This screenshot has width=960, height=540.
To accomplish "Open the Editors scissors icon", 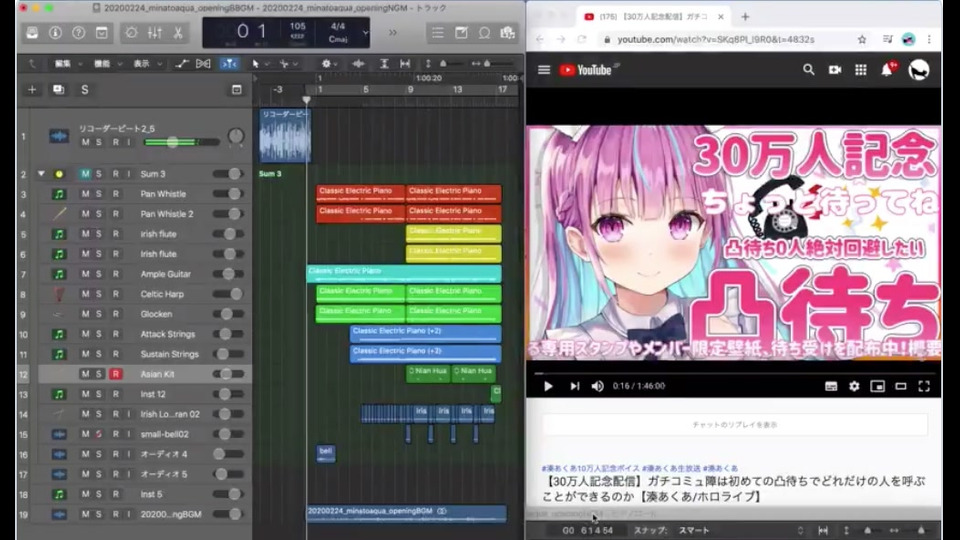I will click(x=178, y=32).
